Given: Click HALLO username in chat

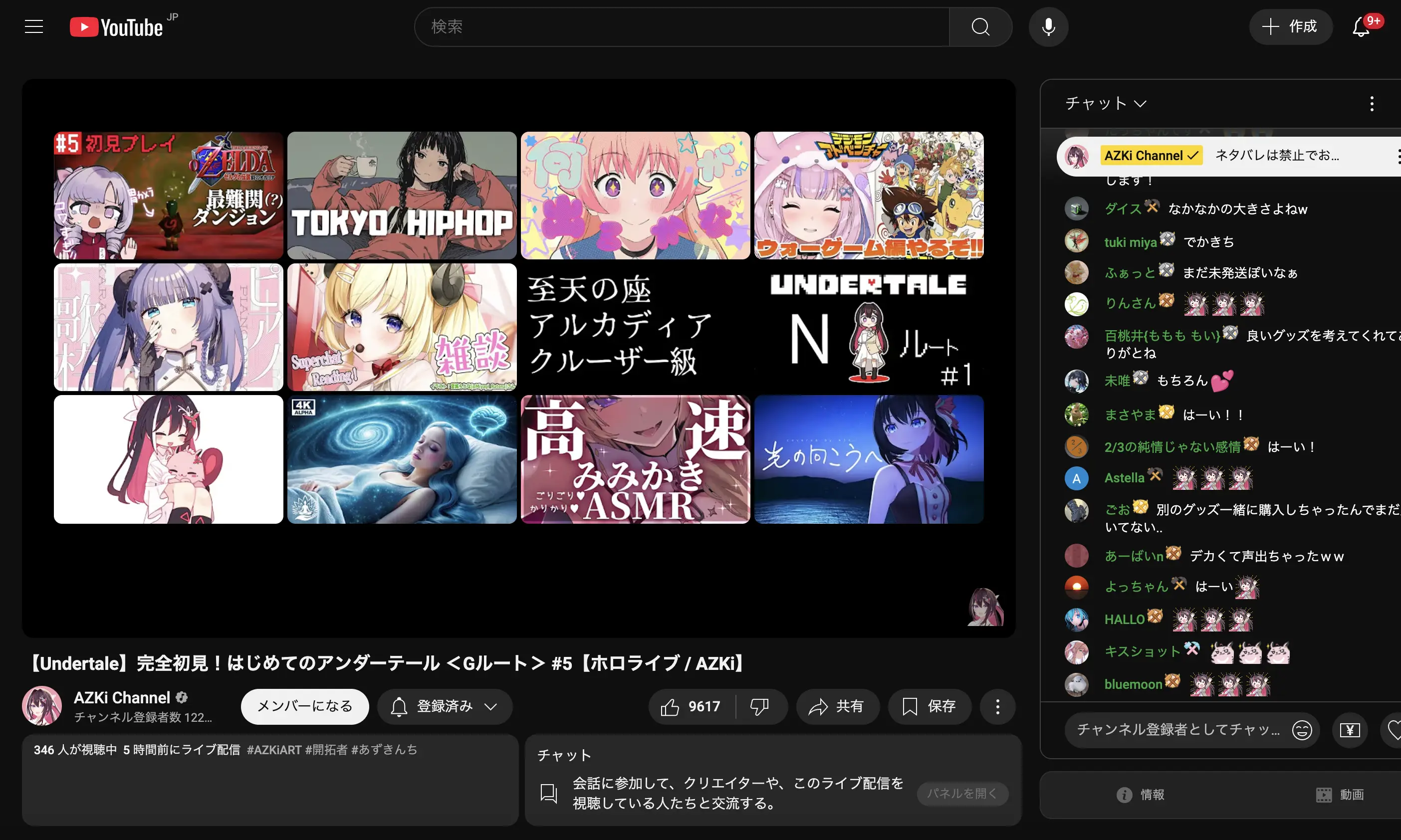Looking at the screenshot, I should click(x=1124, y=620).
